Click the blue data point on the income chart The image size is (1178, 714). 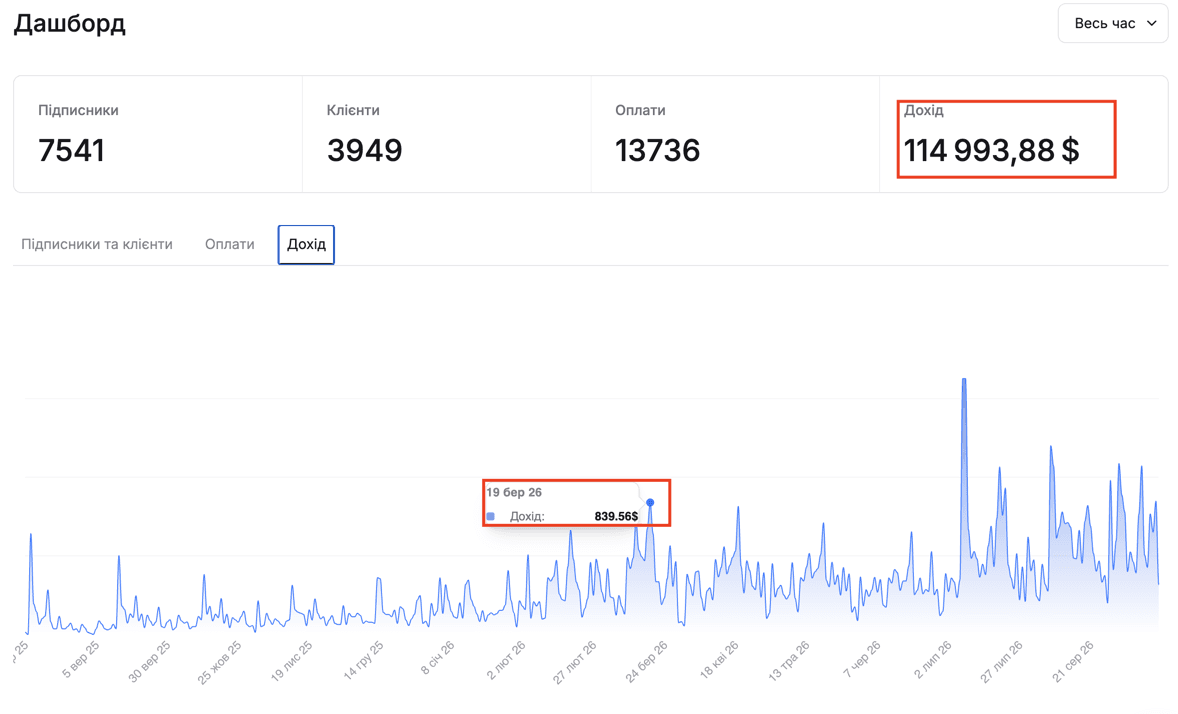[650, 502]
